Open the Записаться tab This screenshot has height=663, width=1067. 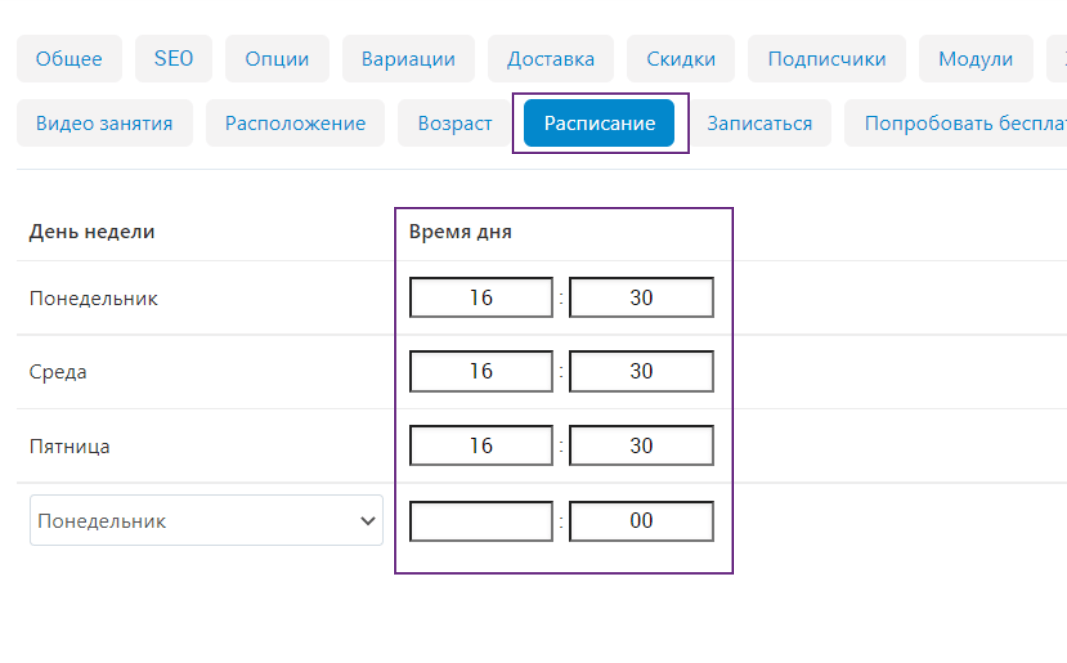(x=759, y=123)
